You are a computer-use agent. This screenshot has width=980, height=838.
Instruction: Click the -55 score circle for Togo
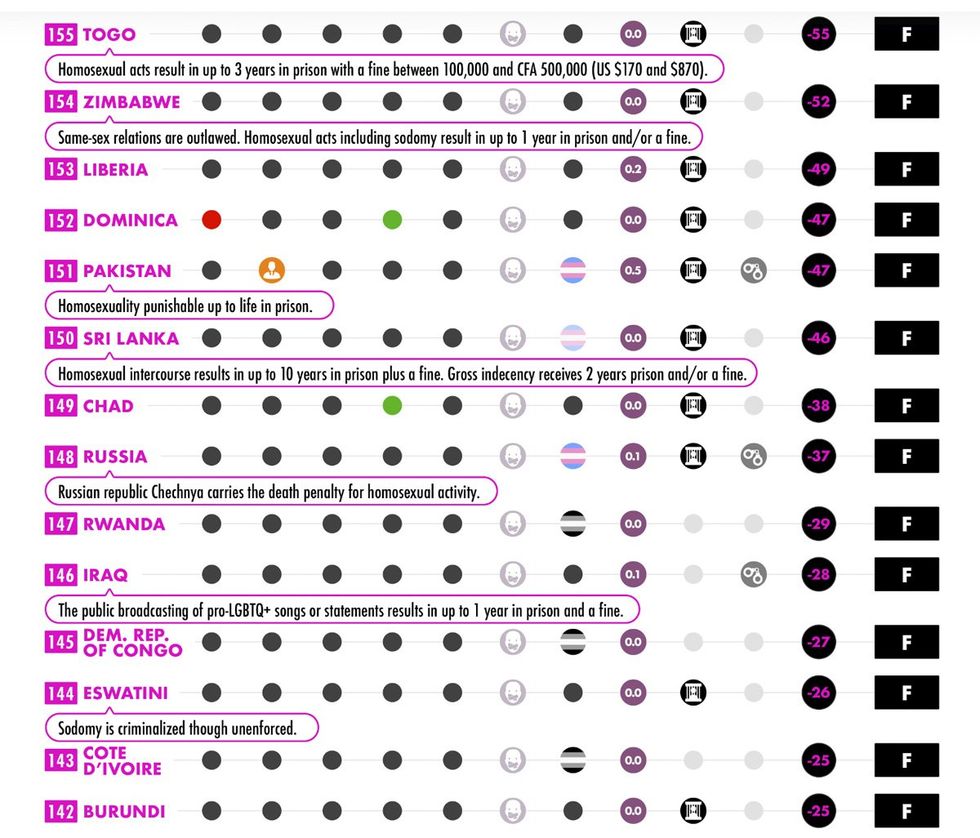tap(819, 35)
